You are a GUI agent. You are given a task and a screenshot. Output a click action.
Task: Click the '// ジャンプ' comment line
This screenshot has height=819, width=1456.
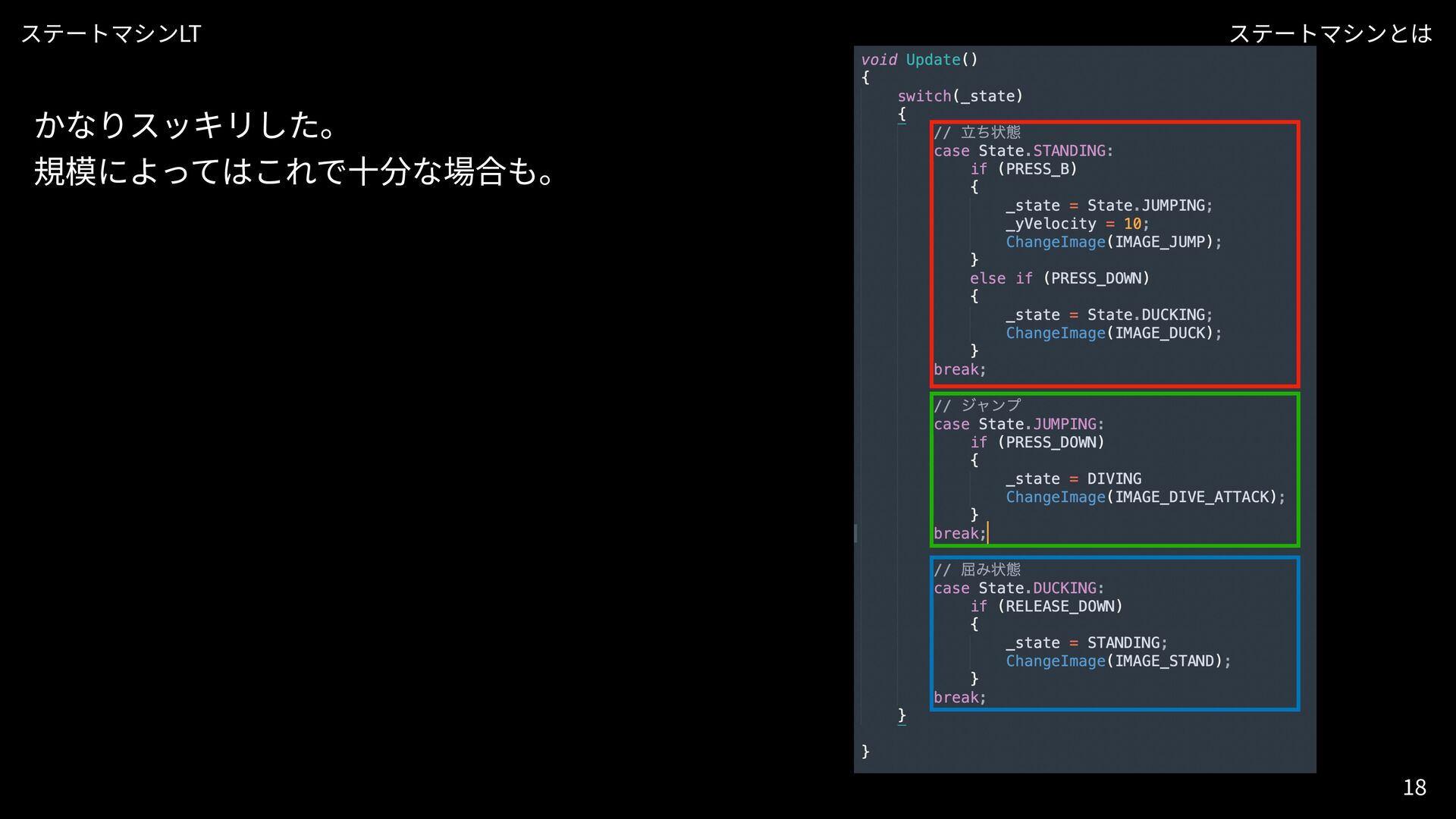coord(977,406)
